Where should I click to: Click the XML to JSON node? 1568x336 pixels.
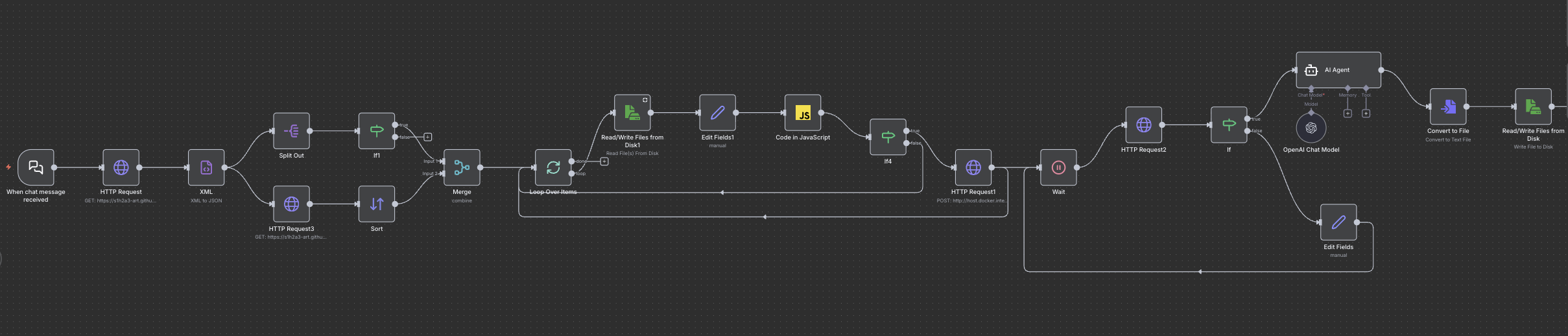(x=206, y=167)
